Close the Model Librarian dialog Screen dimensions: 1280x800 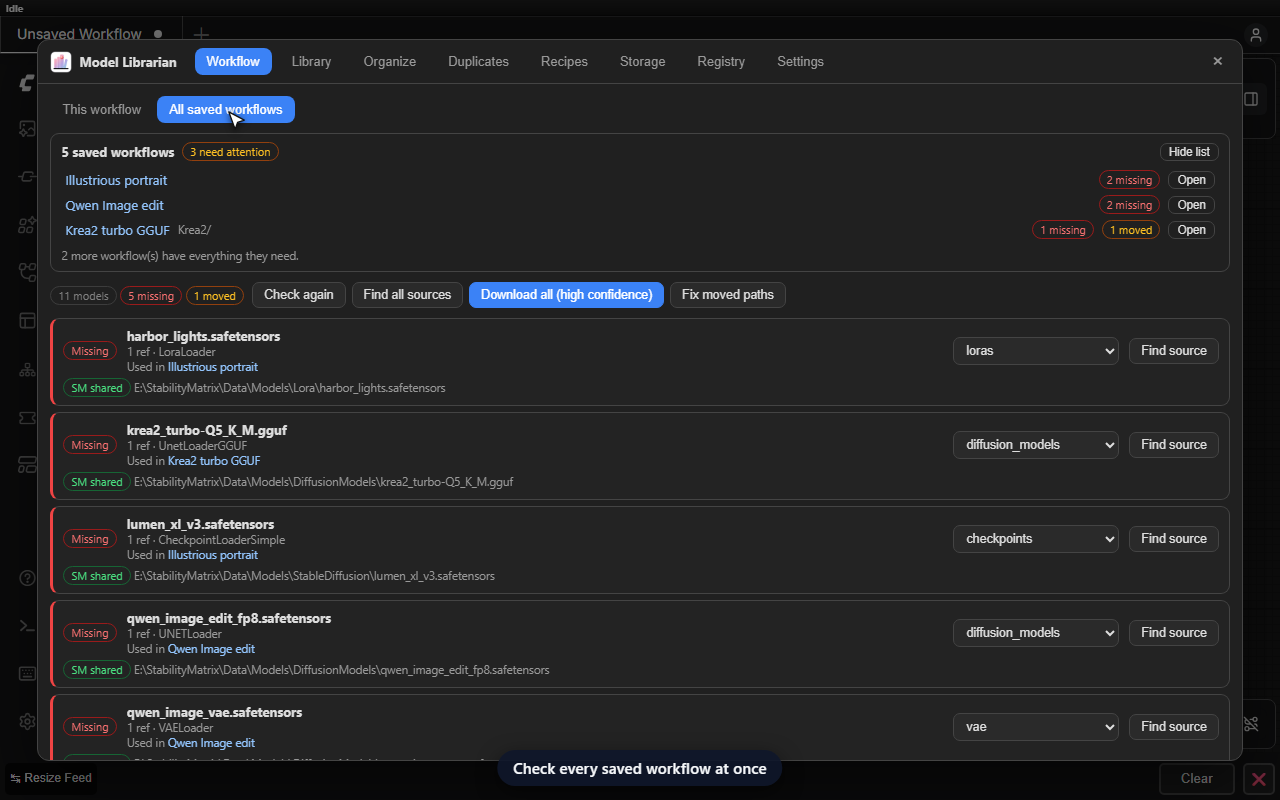click(1217, 61)
